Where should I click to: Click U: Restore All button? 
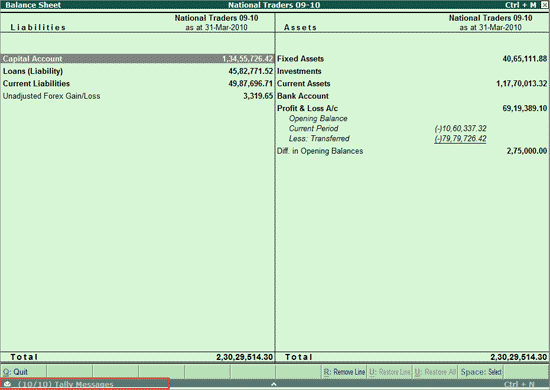pos(435,372)
